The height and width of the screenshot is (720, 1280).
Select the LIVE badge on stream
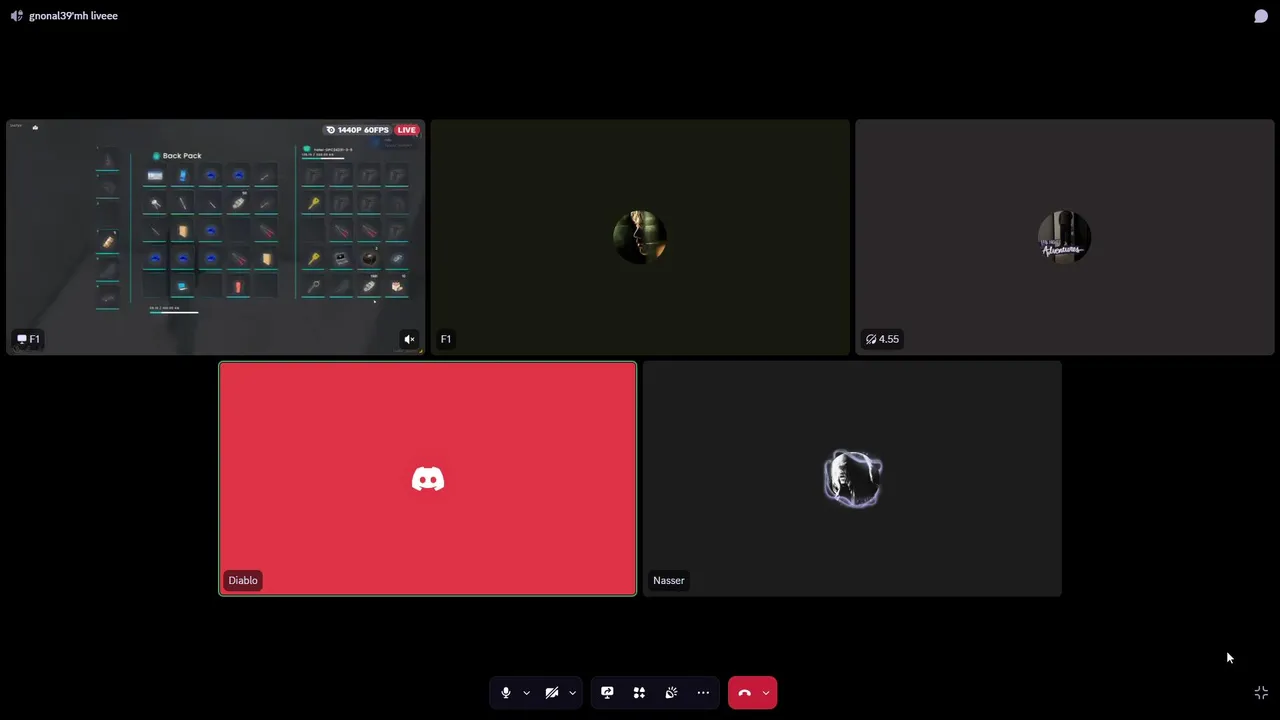pos(406,130)
